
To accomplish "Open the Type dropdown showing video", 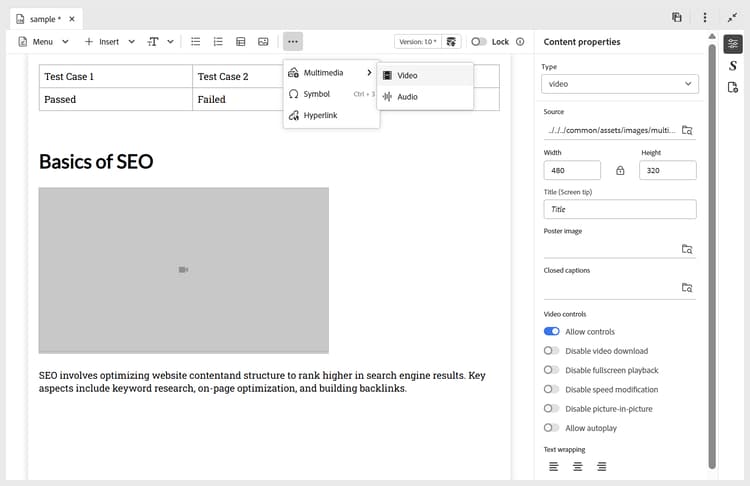I will (619, 84).
